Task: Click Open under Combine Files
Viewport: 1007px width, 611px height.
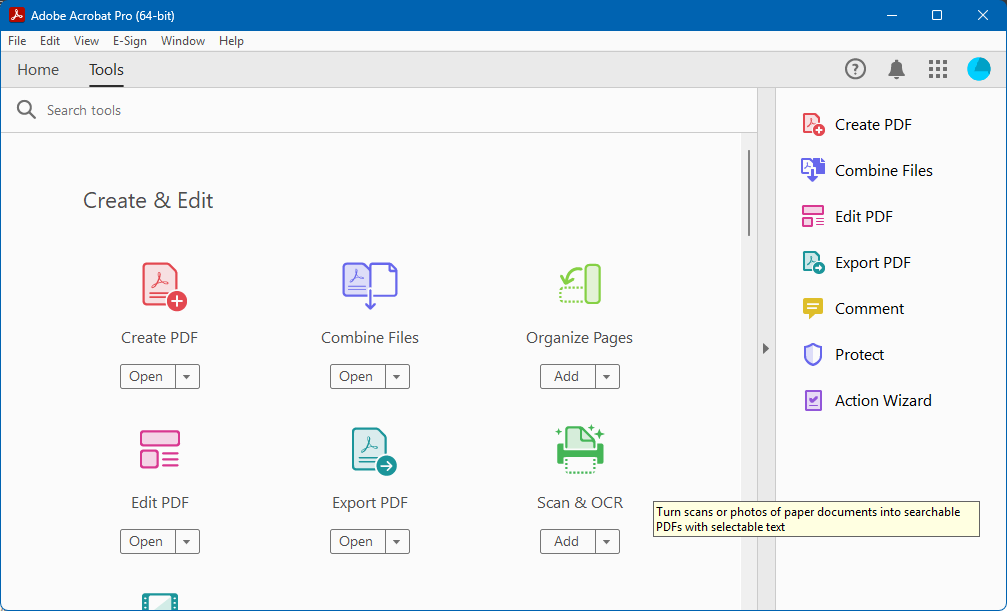Action: click(x=356, y=376)
